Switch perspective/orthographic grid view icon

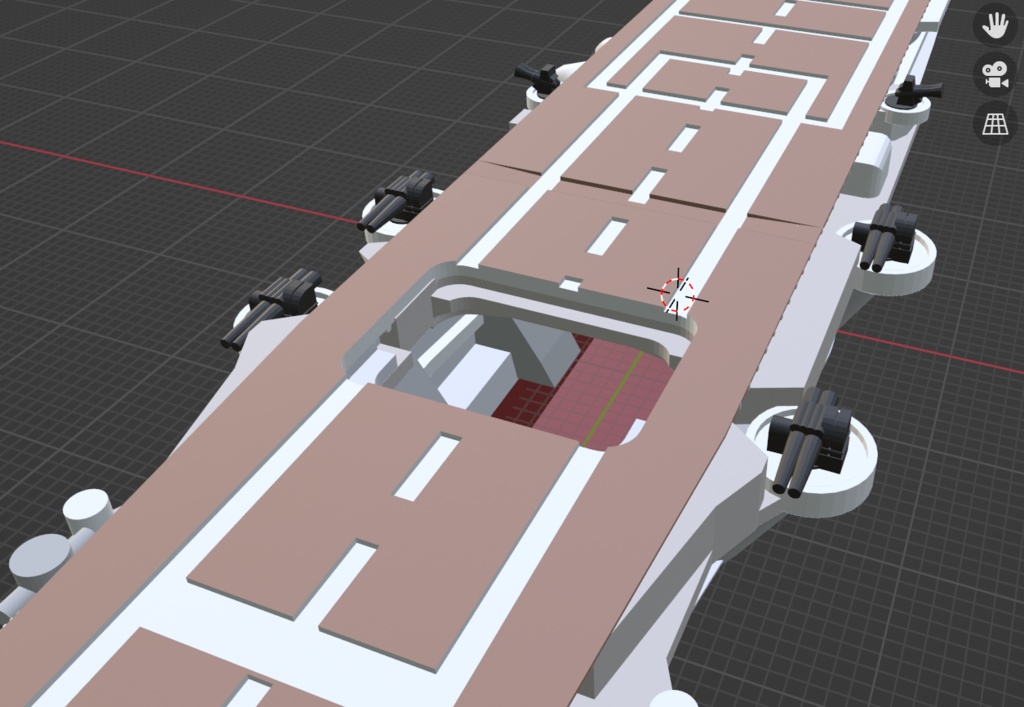pyautogui.click(x=995, y=122)
